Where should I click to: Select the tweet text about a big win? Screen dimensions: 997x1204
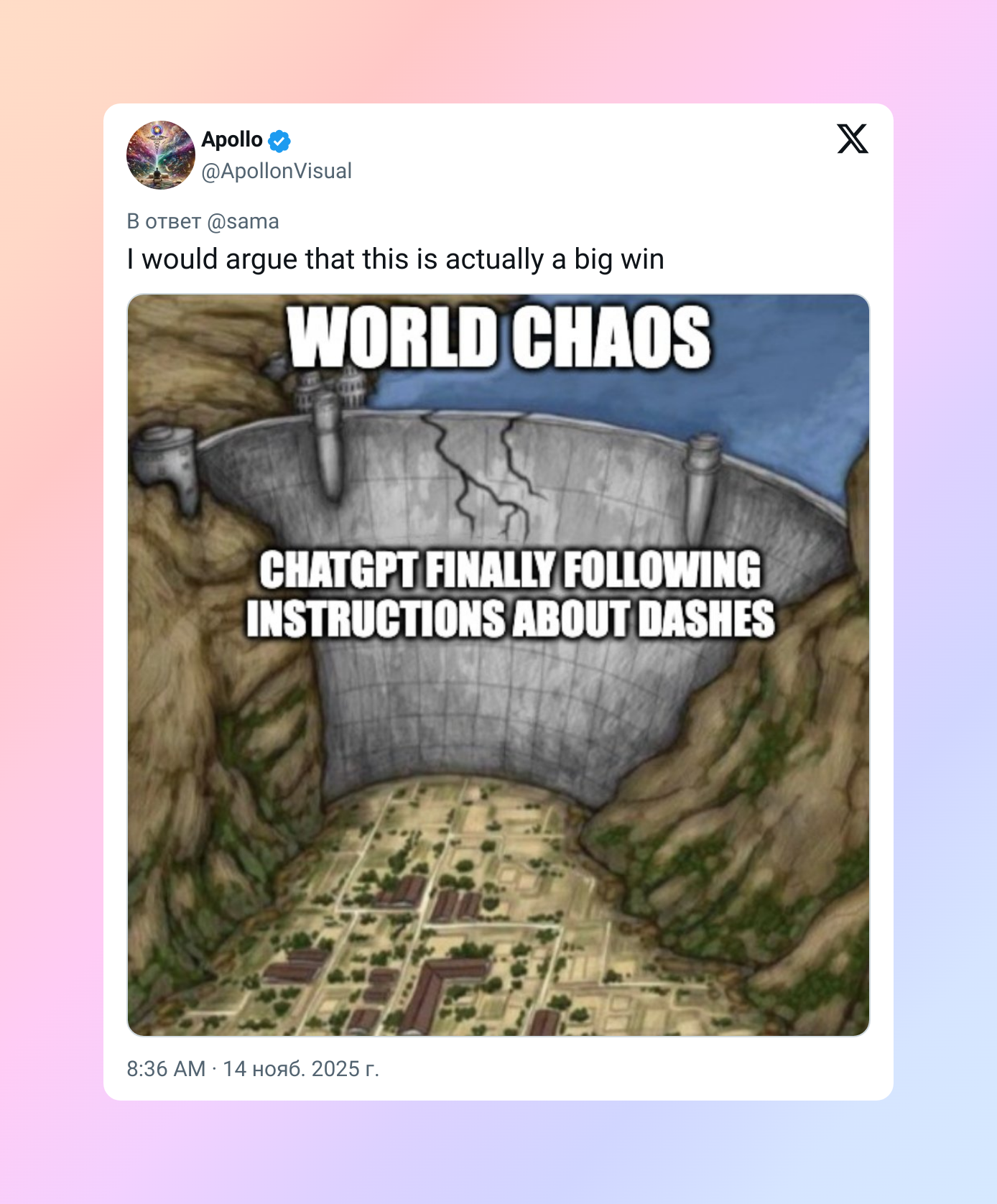point(396,259)
